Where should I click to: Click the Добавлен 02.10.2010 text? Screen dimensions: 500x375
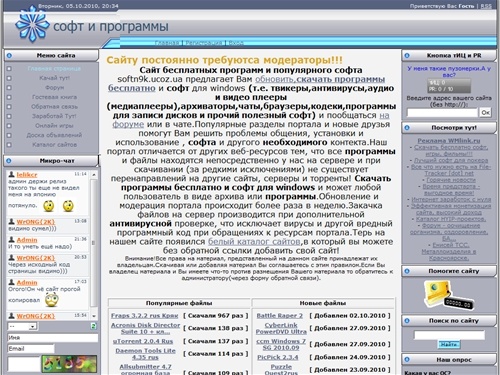(x=350, y=316)
